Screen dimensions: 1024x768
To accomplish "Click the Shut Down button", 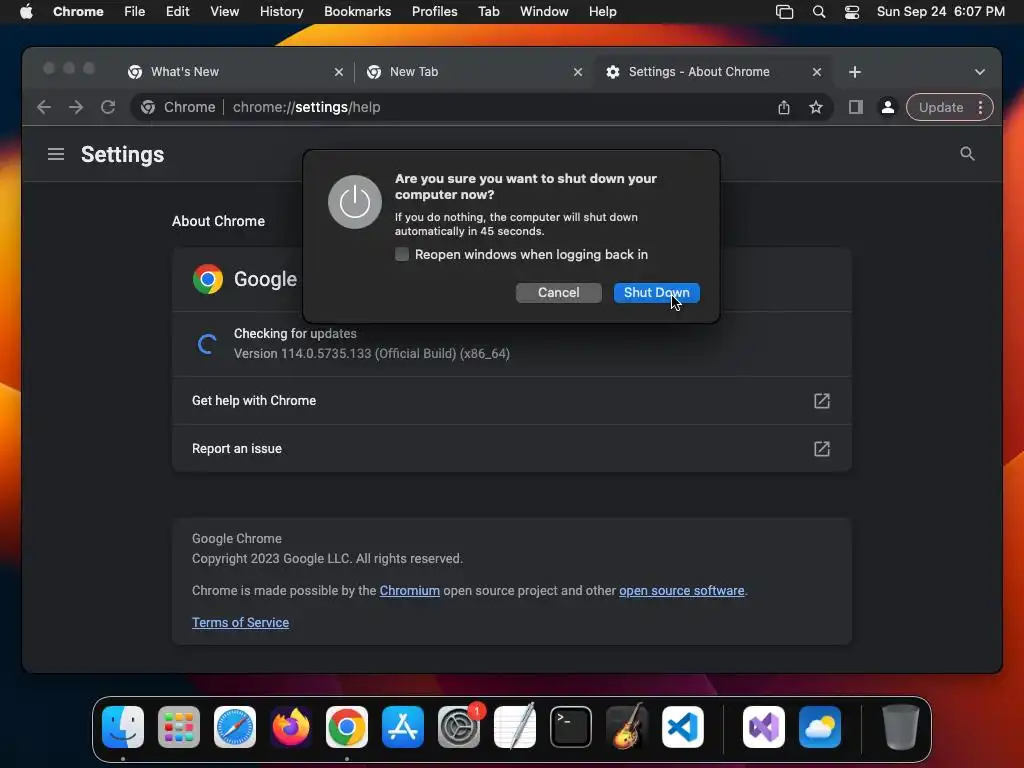I will [656, 293].
